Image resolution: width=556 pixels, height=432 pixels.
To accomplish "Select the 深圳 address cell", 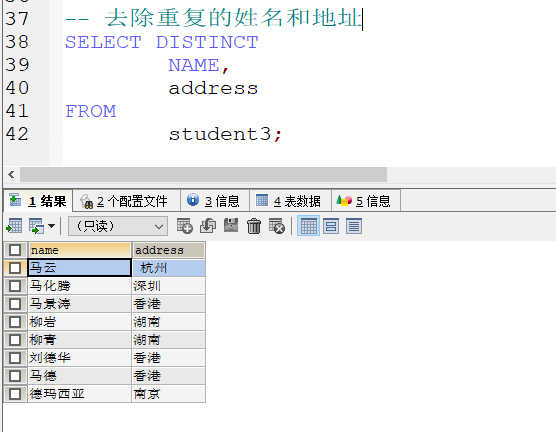I will (x=168, y=286).
